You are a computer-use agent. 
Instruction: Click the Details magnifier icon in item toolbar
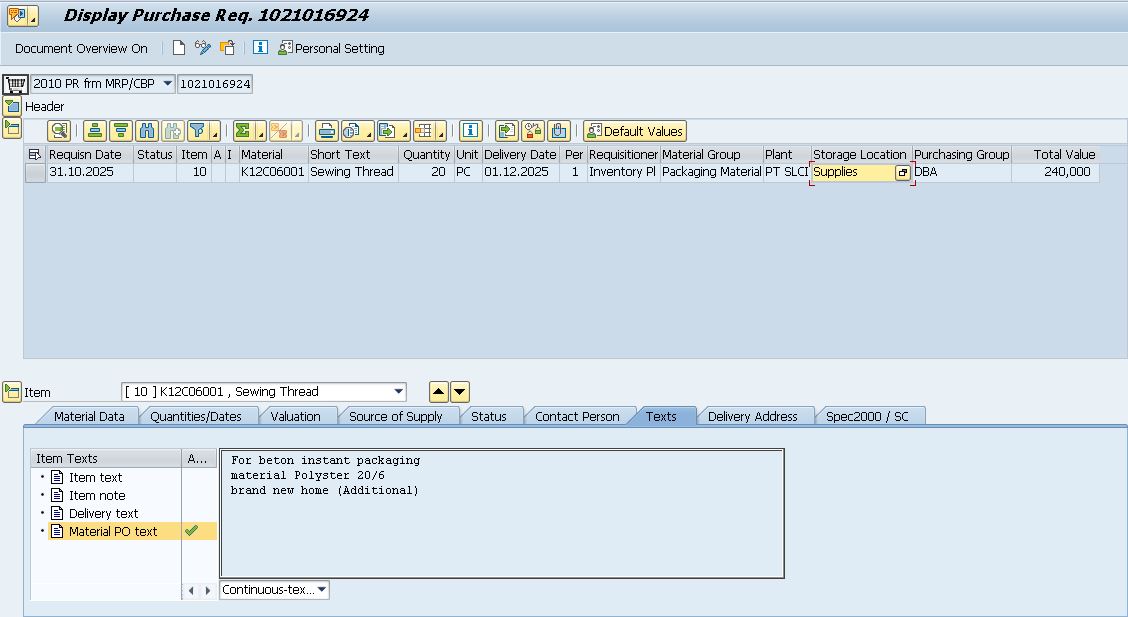pyautogui.click(x=59, y=131)
